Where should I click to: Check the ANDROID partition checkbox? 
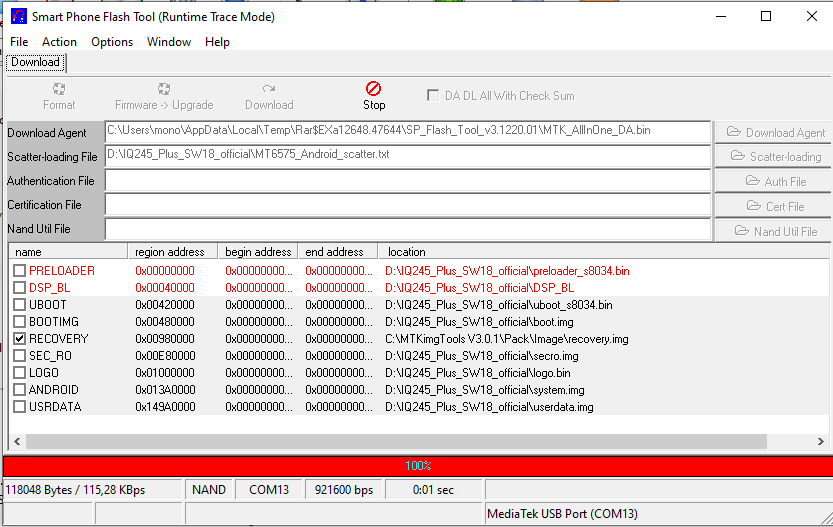(20, 390)
